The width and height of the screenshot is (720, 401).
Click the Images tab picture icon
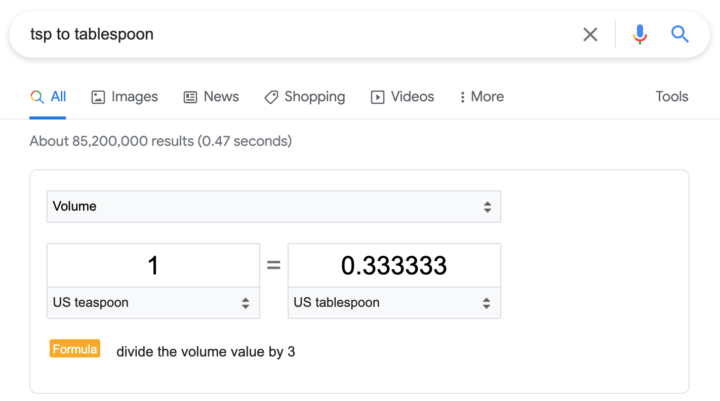coord(98,97)
